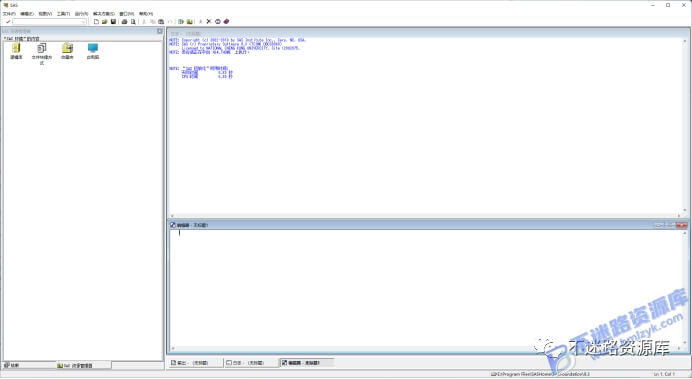Image resolution: width=692 pixels, height=379 pixels.
Task: Click the New document toolbar icon
Action: [x=96, y=22]
